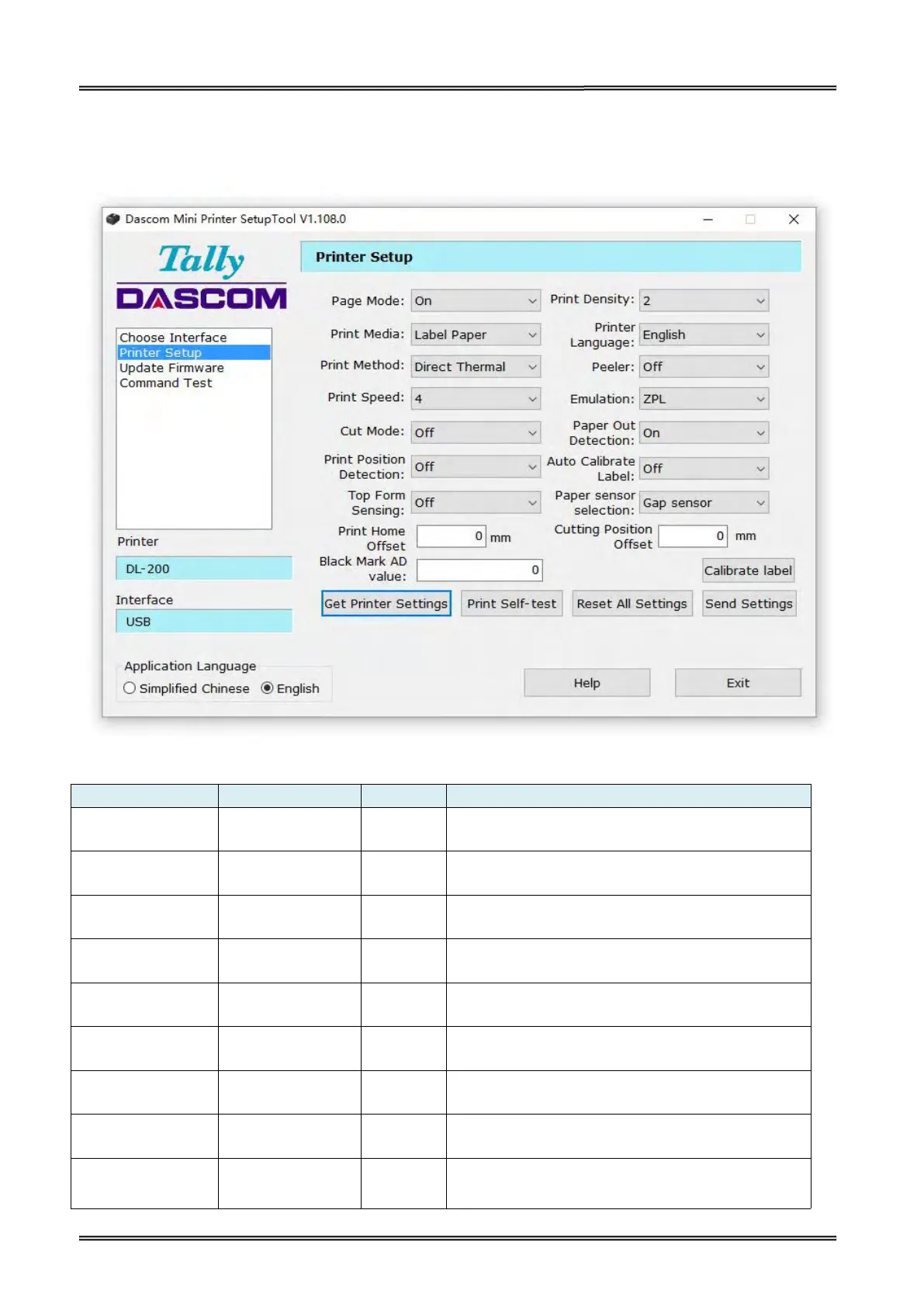The height and width of the screenshot is (1307, 924).
Task: Open the Print Method dropdown
Action: click(476, 367)
